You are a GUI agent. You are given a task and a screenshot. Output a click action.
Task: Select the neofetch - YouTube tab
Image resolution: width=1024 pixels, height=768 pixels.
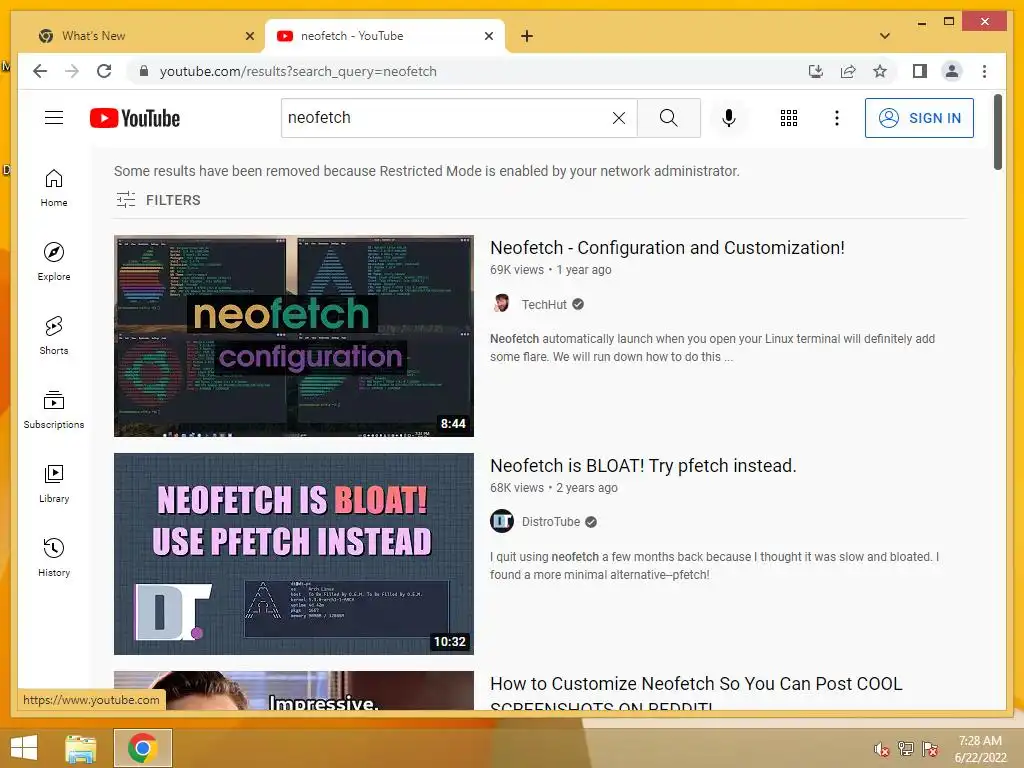coord(385,36)
